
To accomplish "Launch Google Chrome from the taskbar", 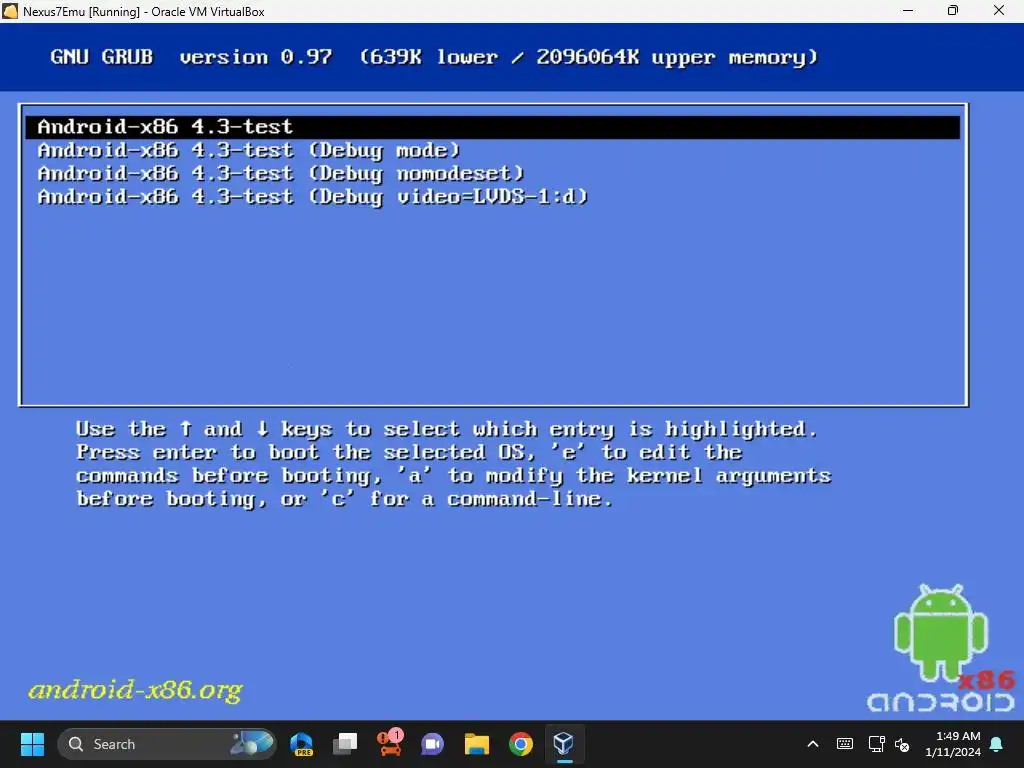I will point(520,744).
